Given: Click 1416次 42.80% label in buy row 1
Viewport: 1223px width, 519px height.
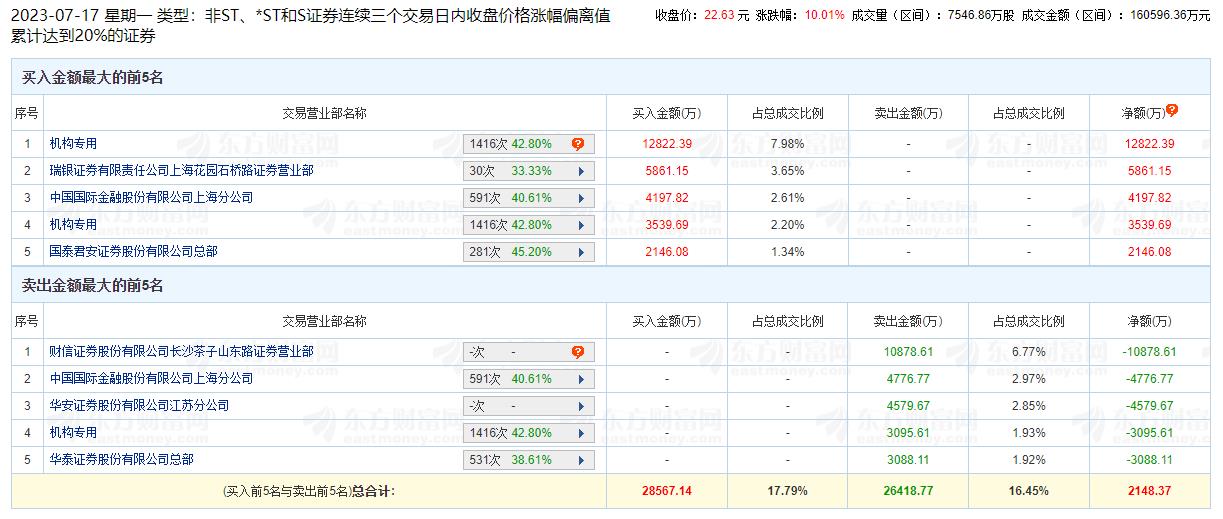Looking at the screenshot, I should (510, 144).
